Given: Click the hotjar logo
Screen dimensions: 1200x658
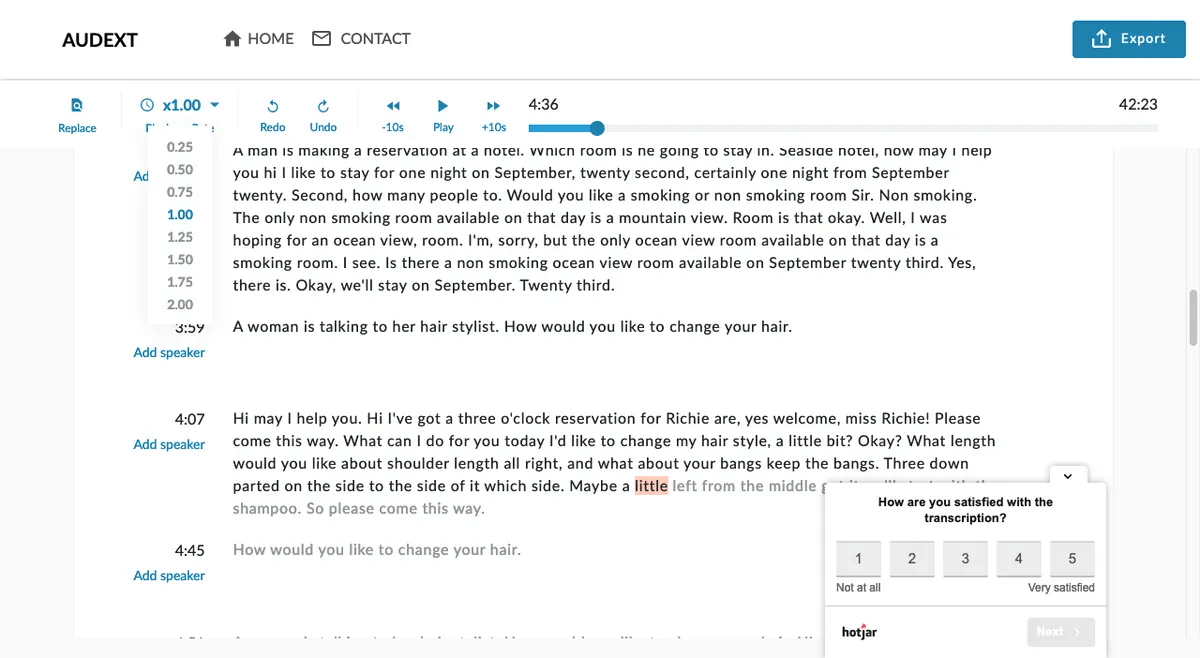Looking at the screenshot, I should [x=860, y=632].
